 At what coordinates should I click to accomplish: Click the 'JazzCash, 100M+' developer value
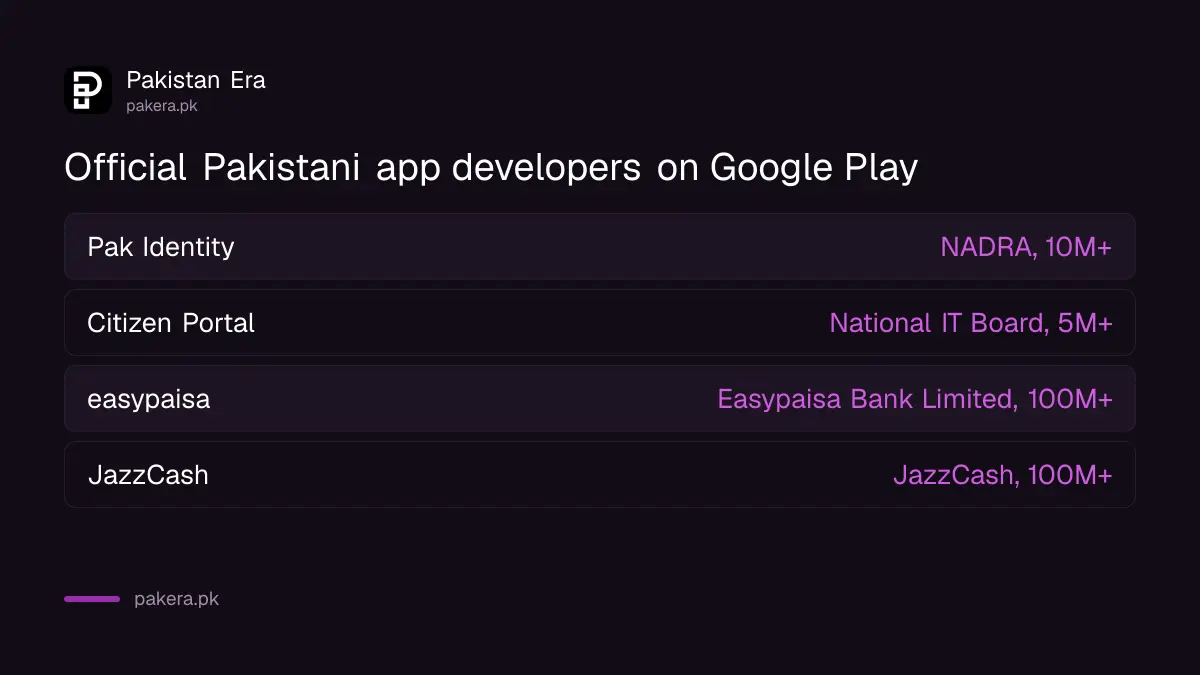tap(1003, 475)
